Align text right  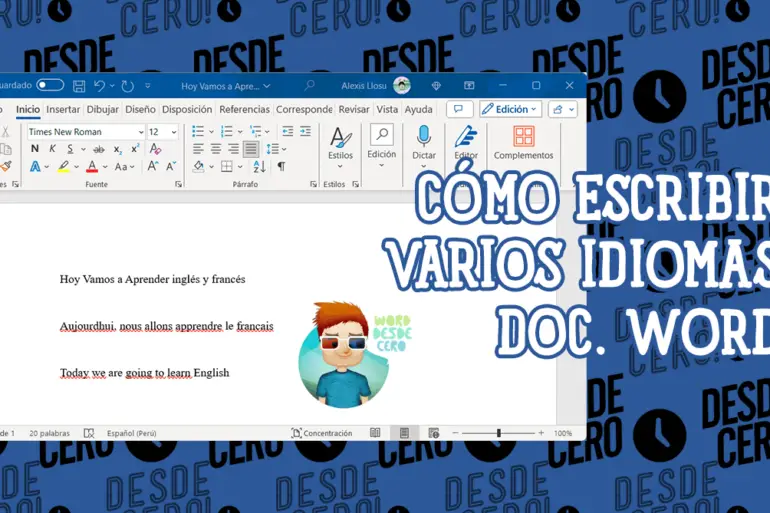233,149
